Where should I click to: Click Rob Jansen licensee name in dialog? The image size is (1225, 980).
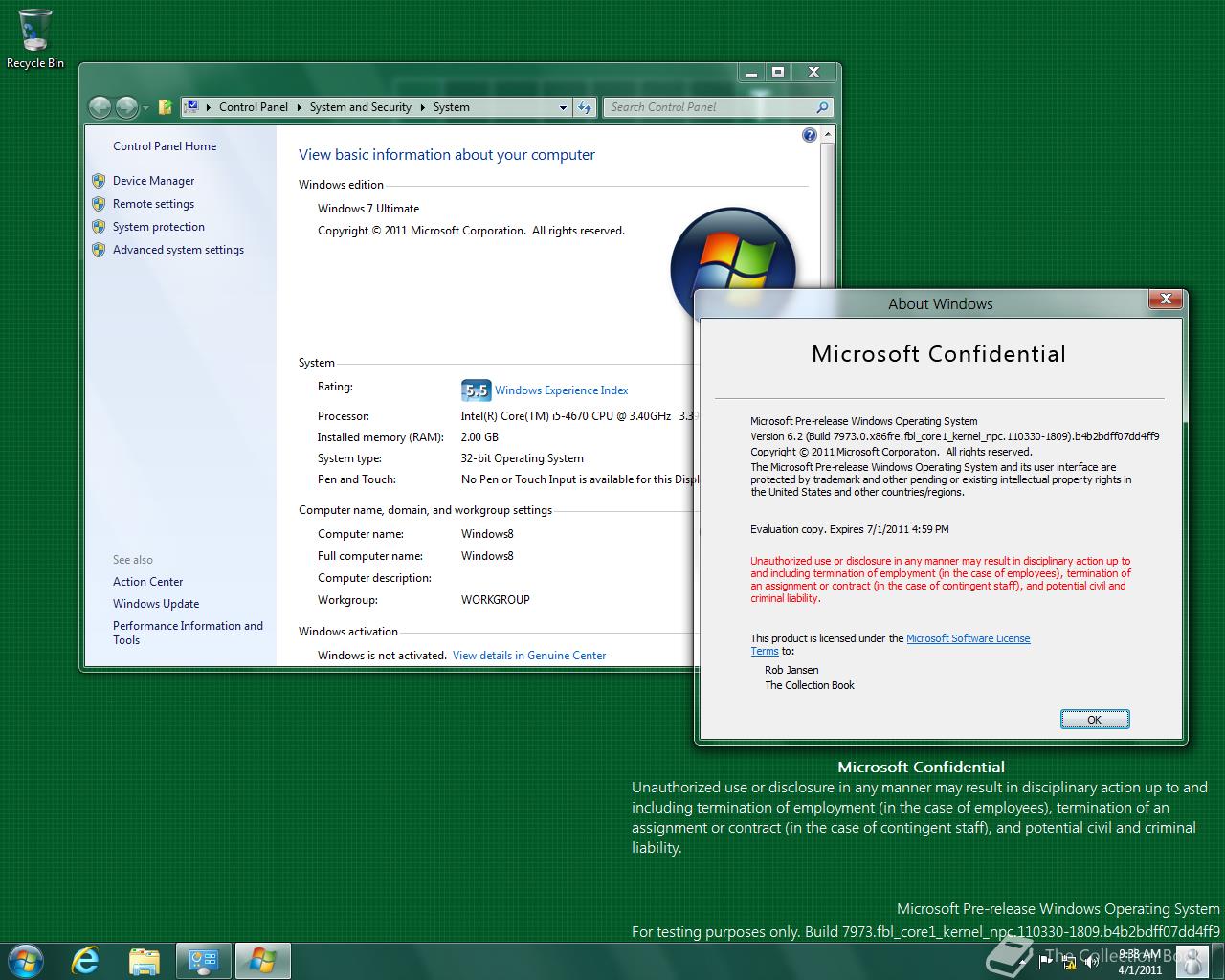(791, 670)
